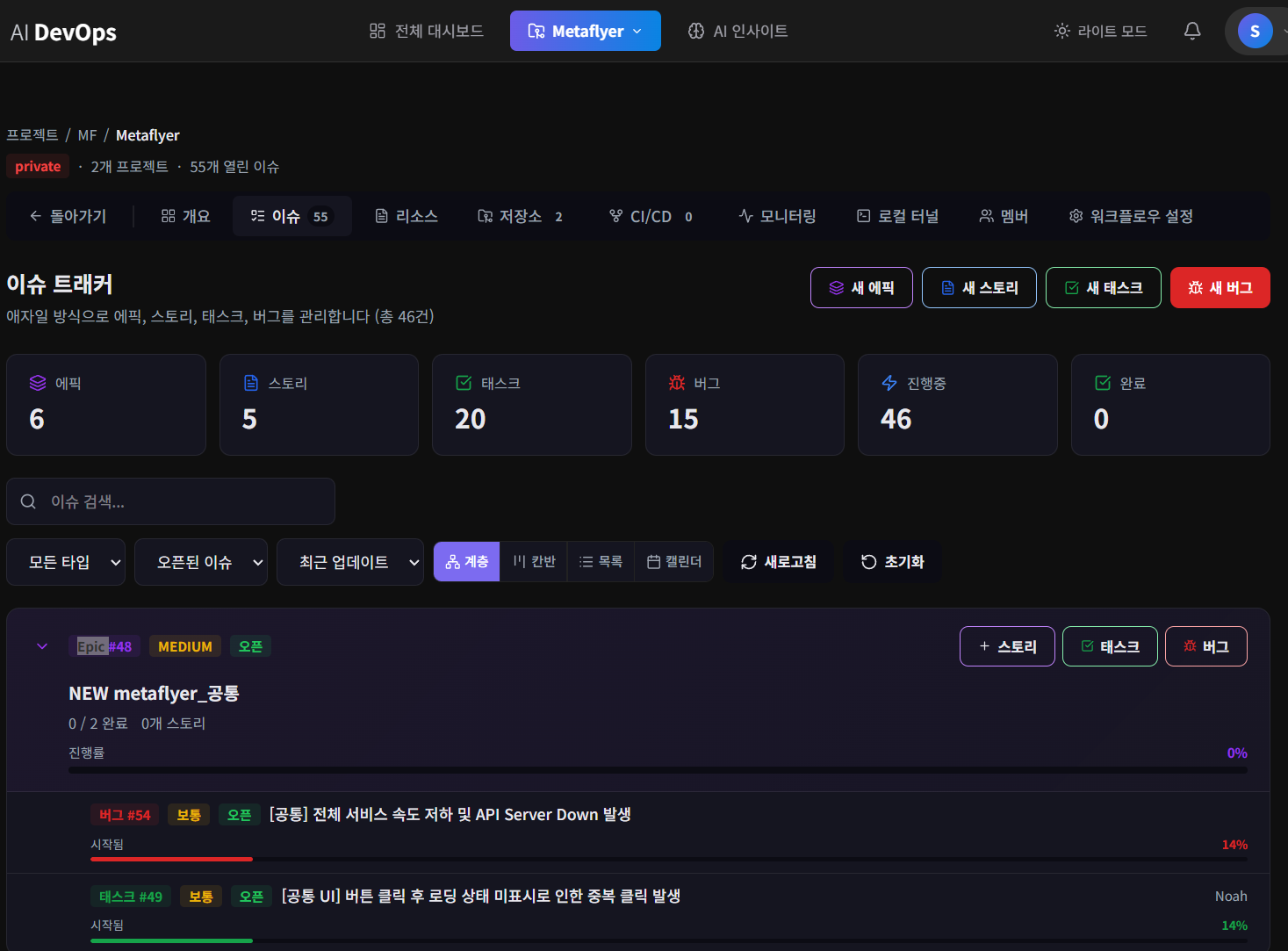Click 새로고침 refresh button

click(779, 562)
